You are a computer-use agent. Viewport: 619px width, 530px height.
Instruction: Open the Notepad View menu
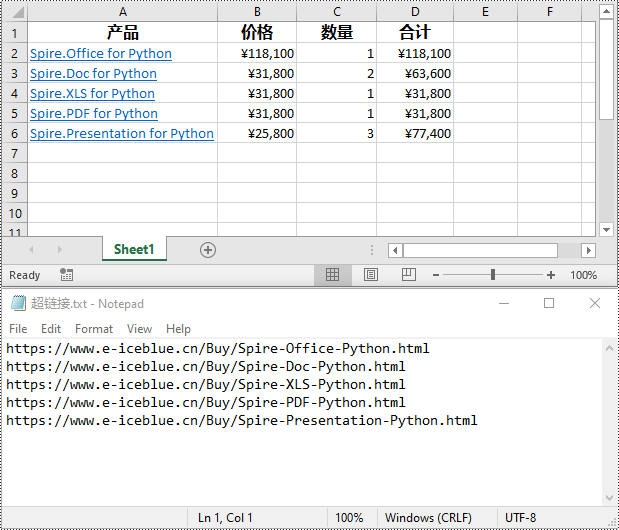139,329
